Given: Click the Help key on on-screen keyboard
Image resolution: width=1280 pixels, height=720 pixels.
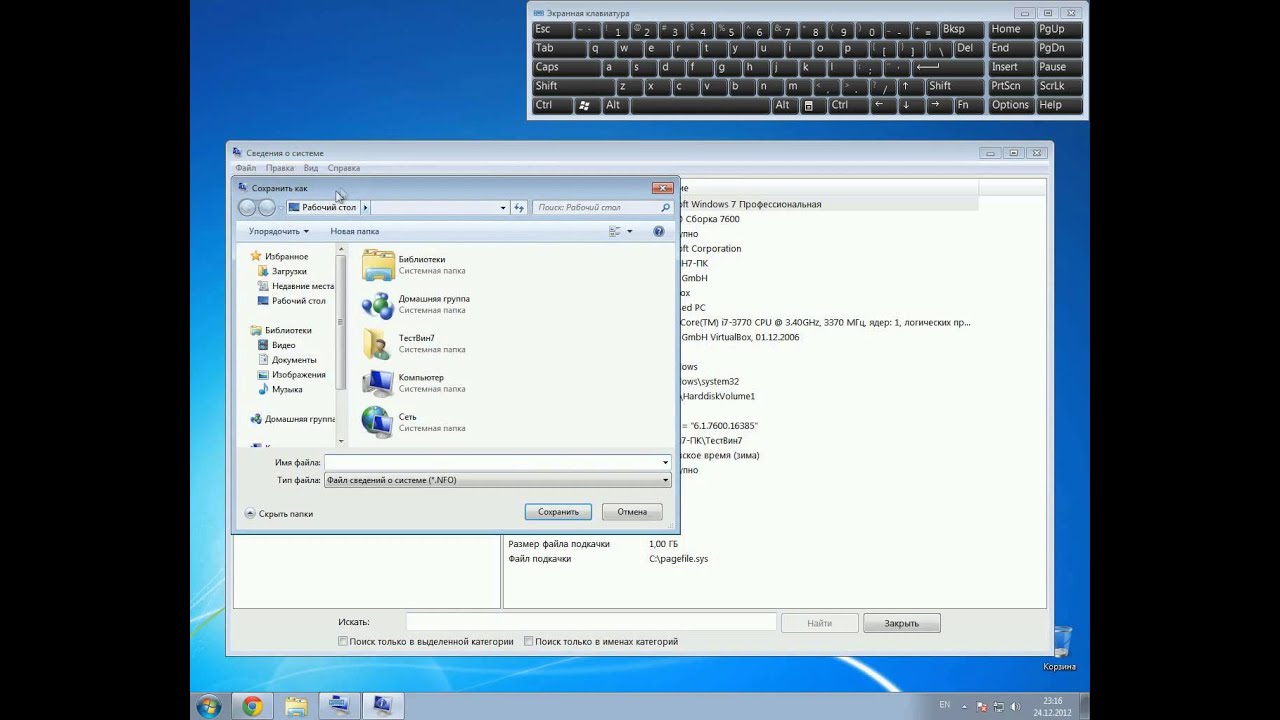Looking at the screenshot, I should (1061, 105).
